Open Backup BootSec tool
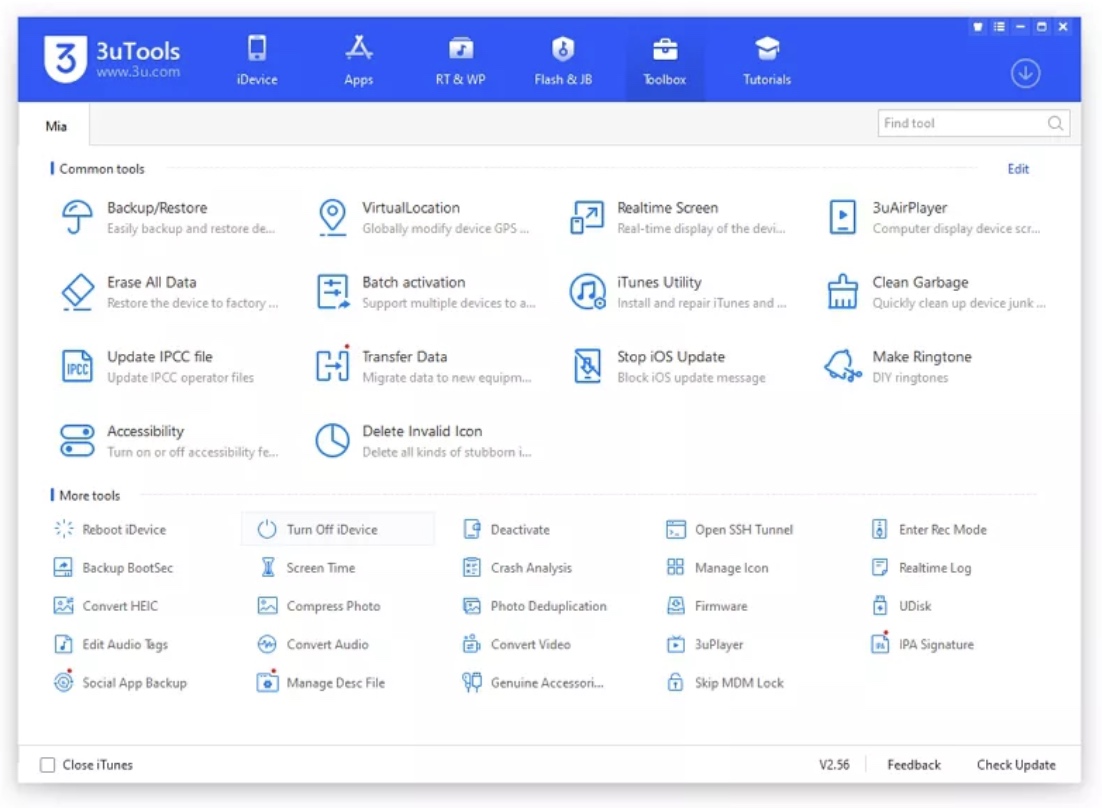Image resolution: width=1102 pixels, height=808 pixels. (114, 568)
